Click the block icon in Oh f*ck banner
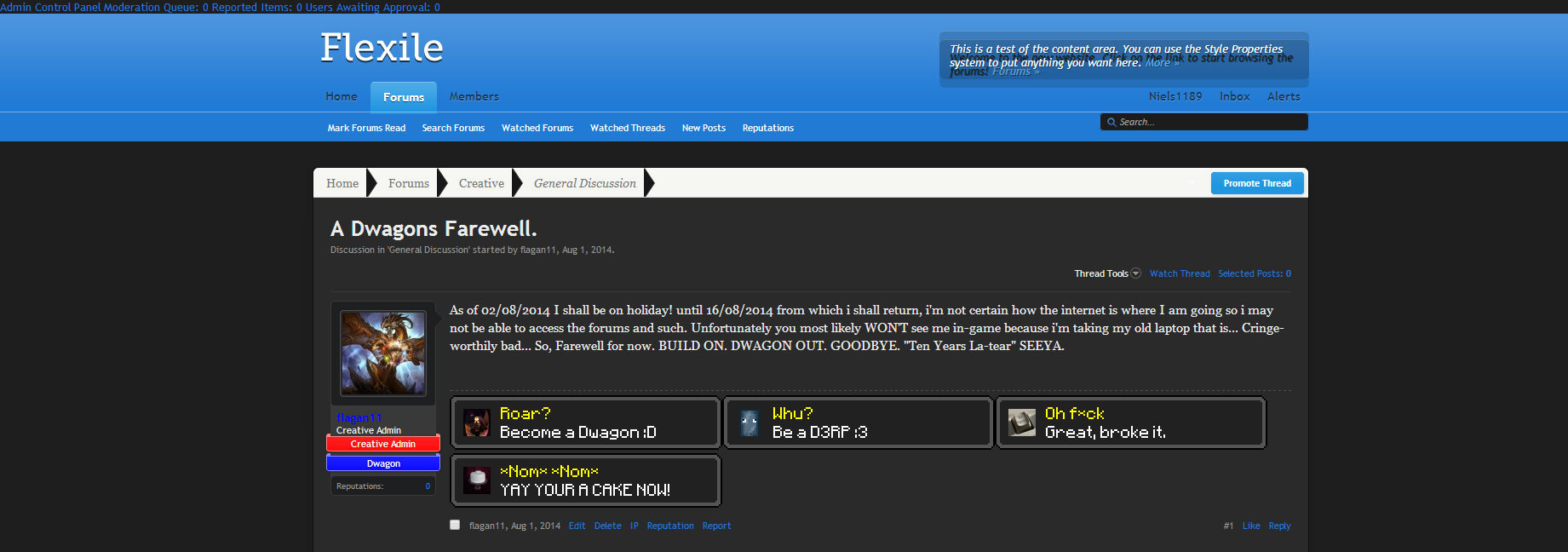Viewport: 1568px width, 552px height. coord(1021,423)
